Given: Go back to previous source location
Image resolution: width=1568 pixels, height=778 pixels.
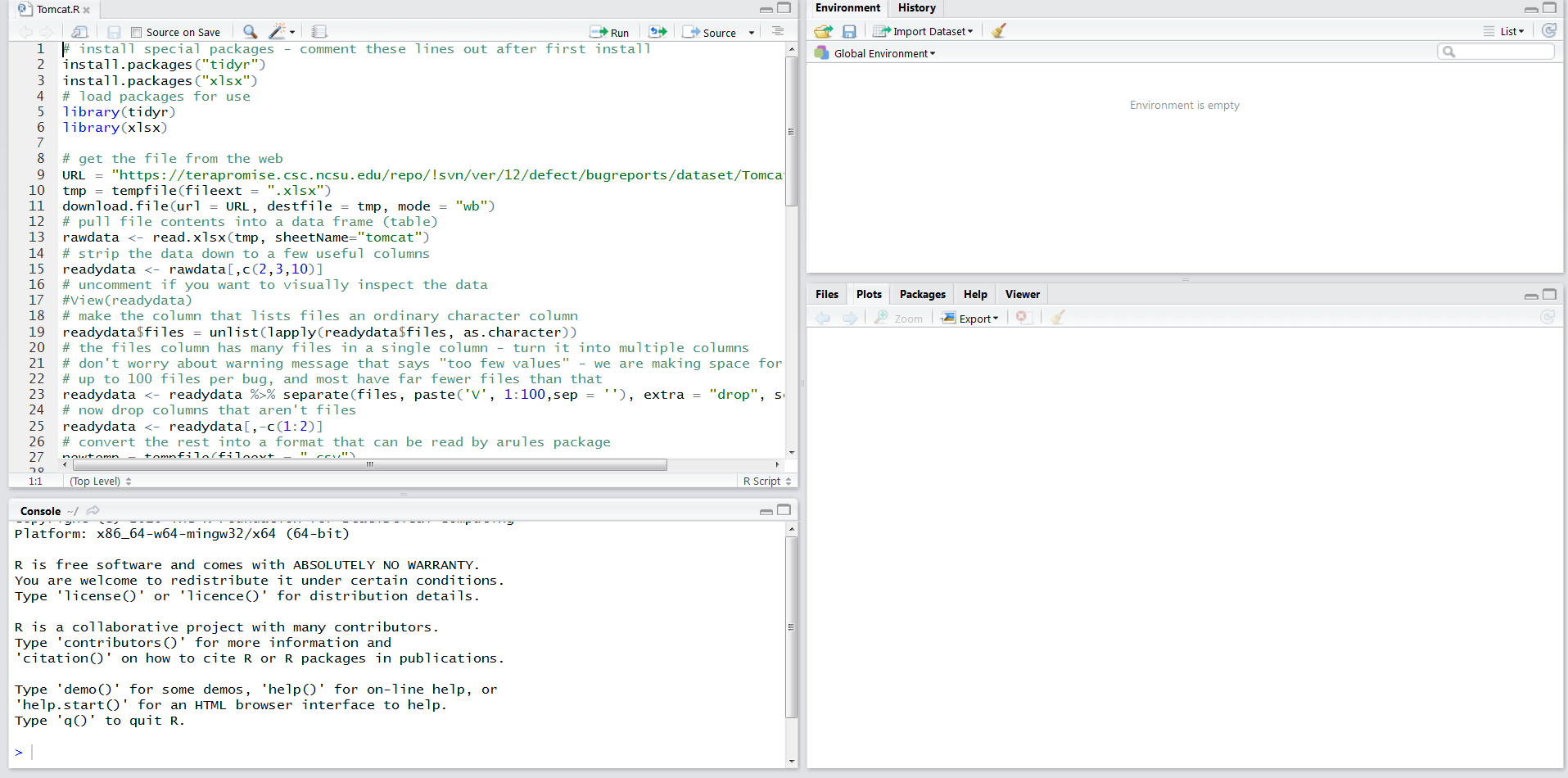Looking at the screenshot, I should pos(25,32).
